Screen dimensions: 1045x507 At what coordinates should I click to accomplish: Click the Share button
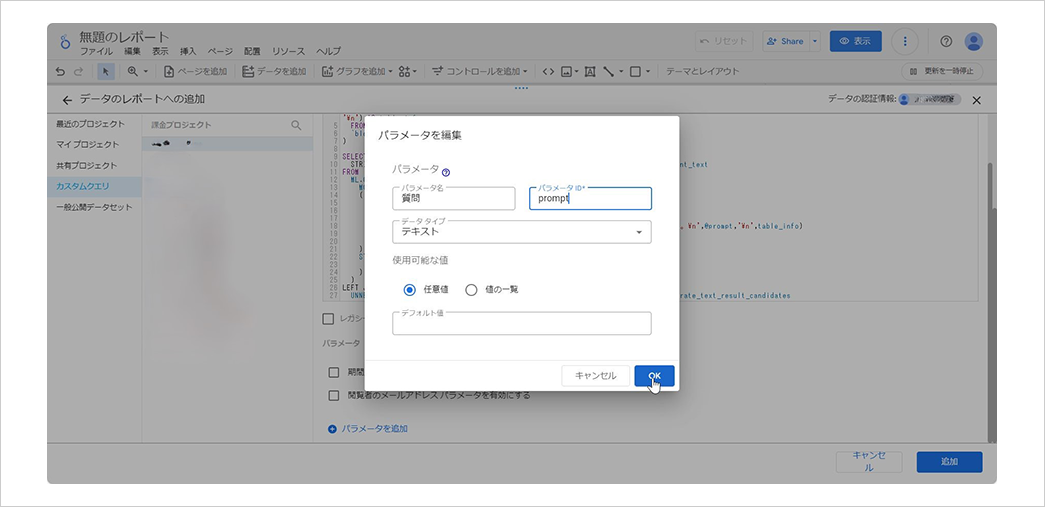click(x=786, y=41)
